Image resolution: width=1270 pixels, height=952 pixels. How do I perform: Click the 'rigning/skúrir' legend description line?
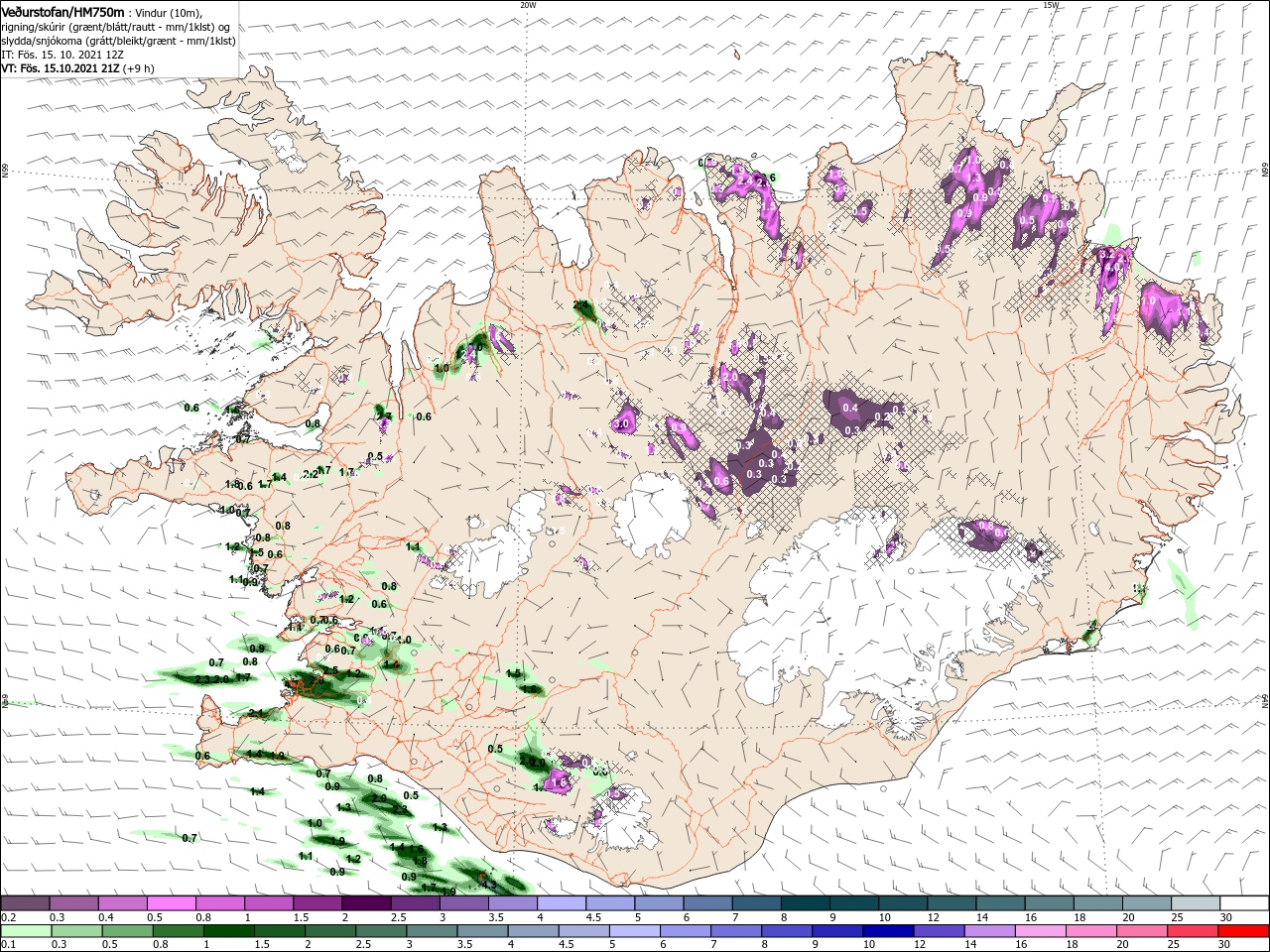coord(117,27)
